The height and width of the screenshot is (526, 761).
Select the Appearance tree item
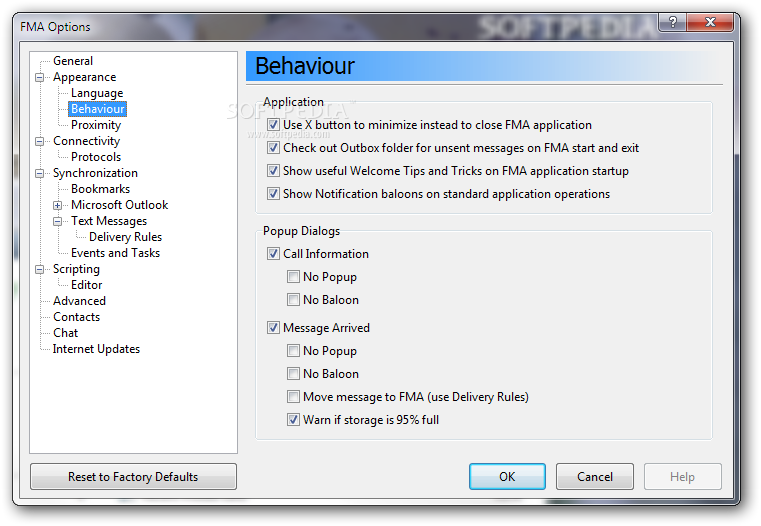pyautogui.click(x=84, y=77)
